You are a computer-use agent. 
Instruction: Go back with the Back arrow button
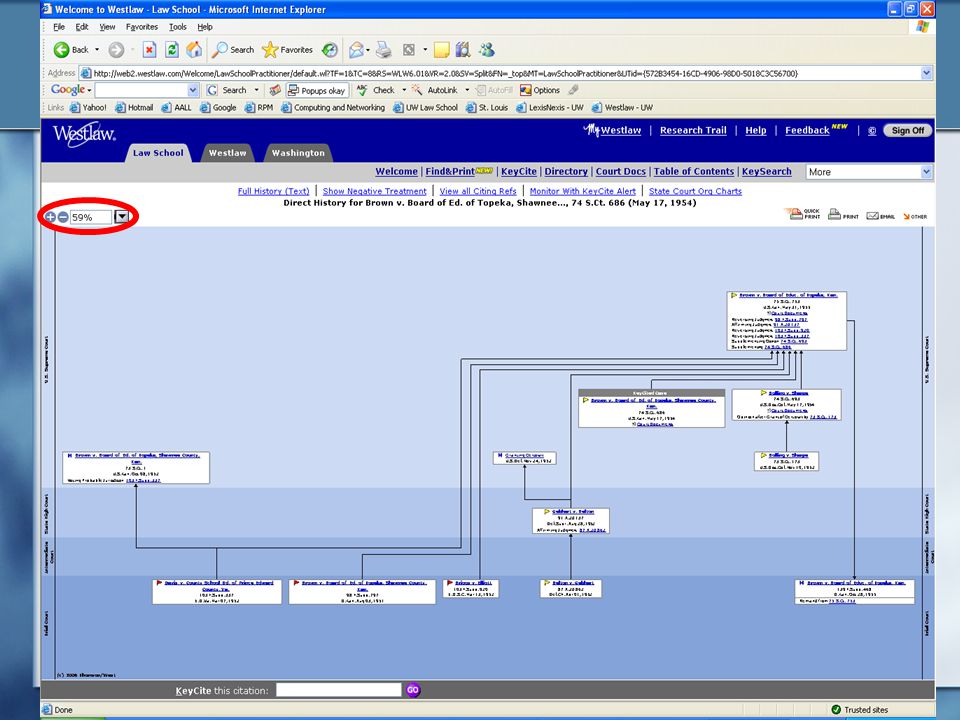click(x=71, y=50)
